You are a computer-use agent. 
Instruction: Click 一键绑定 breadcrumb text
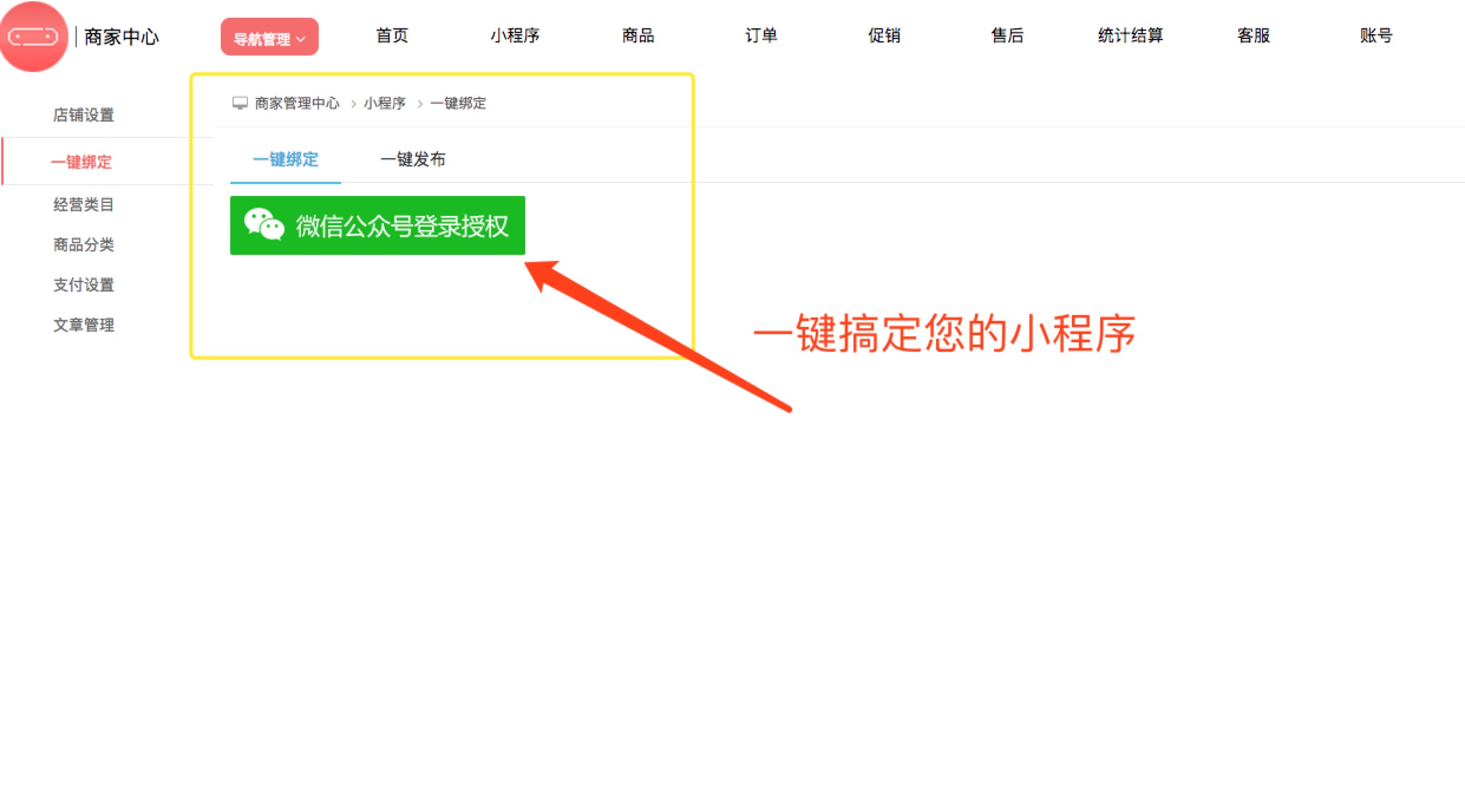[458, 103]
